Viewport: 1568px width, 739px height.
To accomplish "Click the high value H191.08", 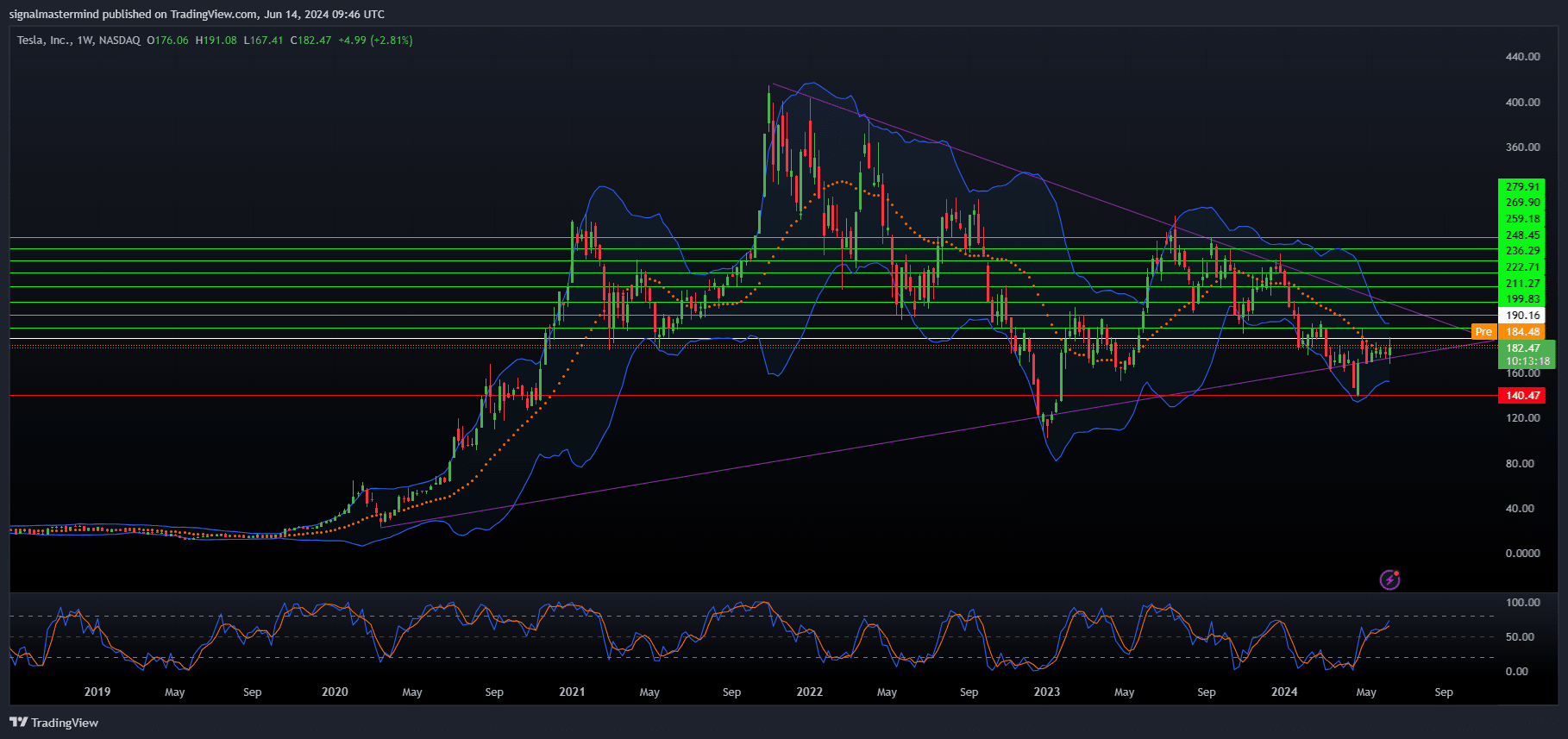I will (x=216, y=41).
